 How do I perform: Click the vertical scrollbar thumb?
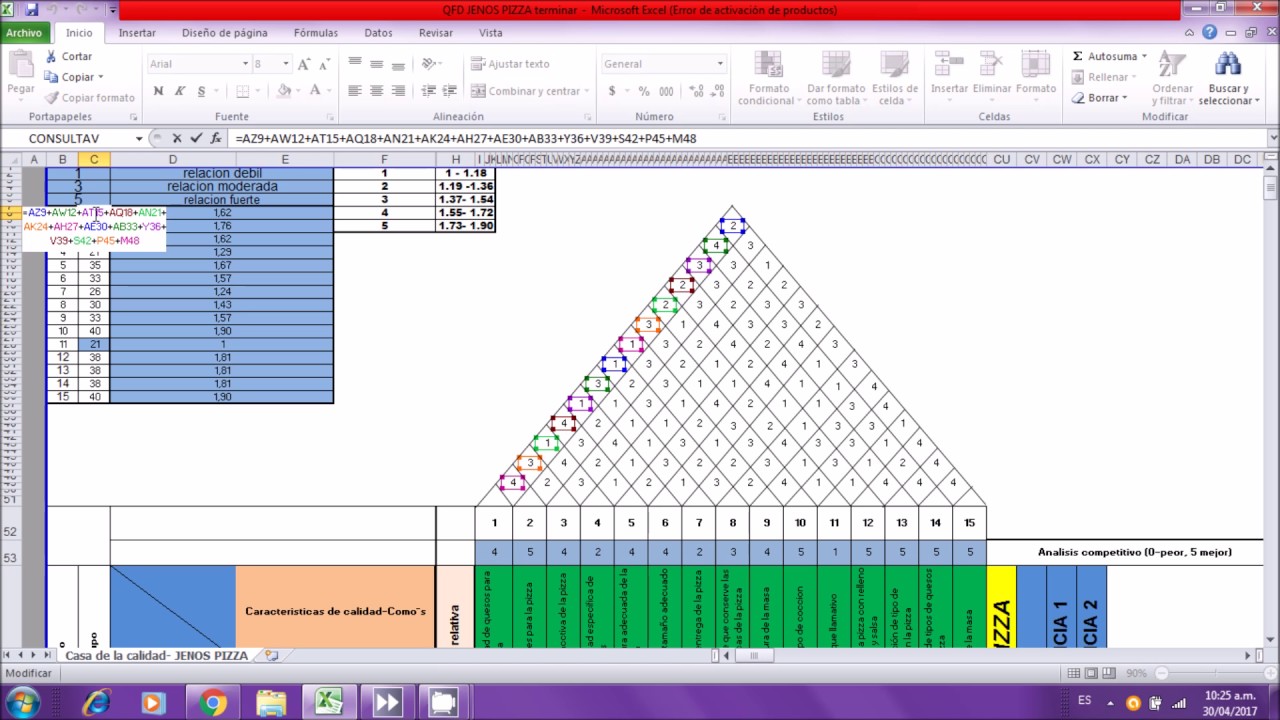click(x=1271, y=189)
